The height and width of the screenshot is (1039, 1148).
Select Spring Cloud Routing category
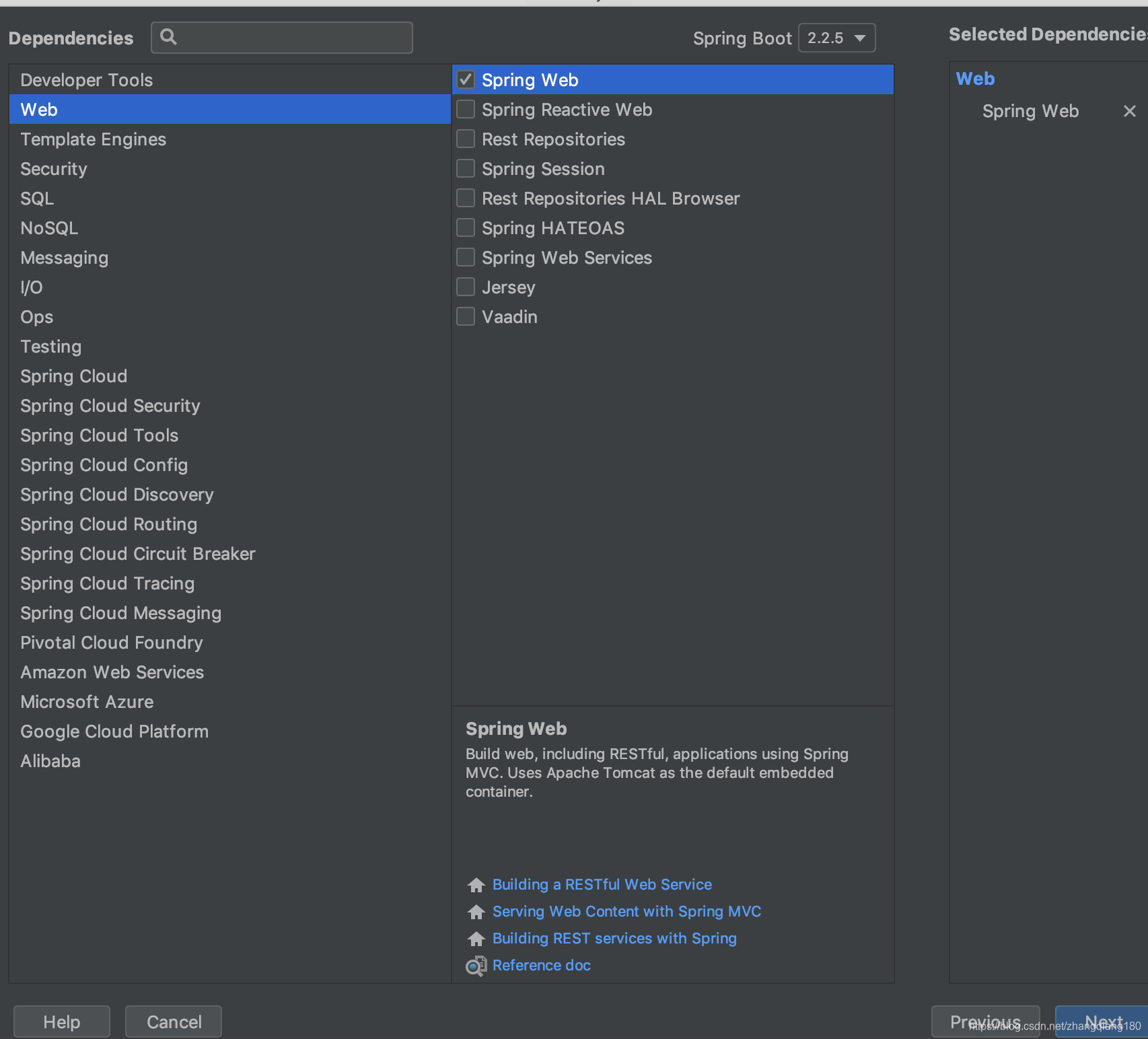(229, 524)
